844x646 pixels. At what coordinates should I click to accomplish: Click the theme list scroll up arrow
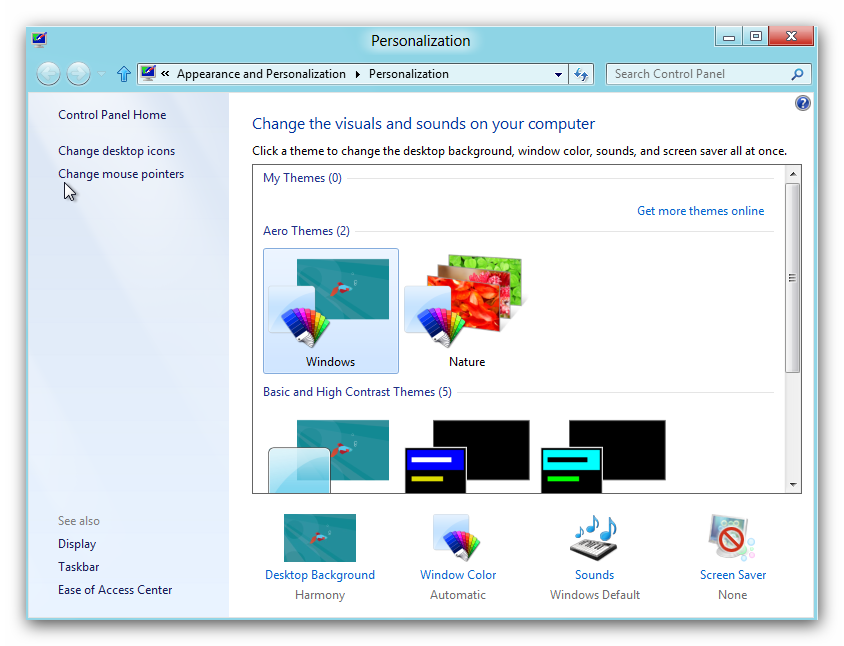793,174
